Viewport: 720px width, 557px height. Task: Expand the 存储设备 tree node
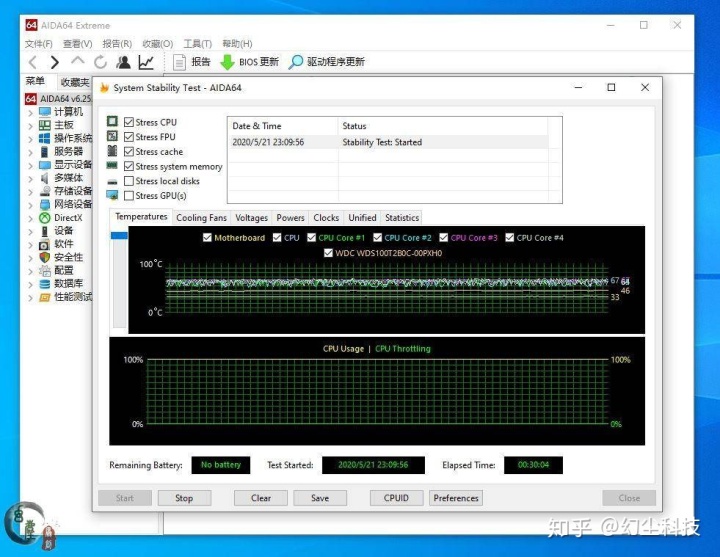coord(31,191)
